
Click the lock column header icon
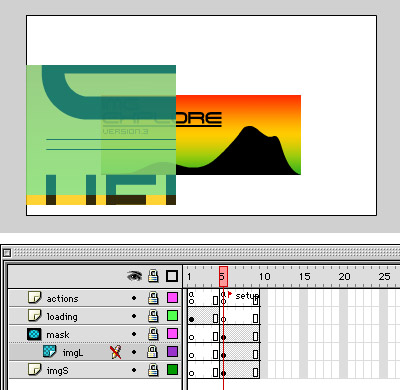click(153, 276)
